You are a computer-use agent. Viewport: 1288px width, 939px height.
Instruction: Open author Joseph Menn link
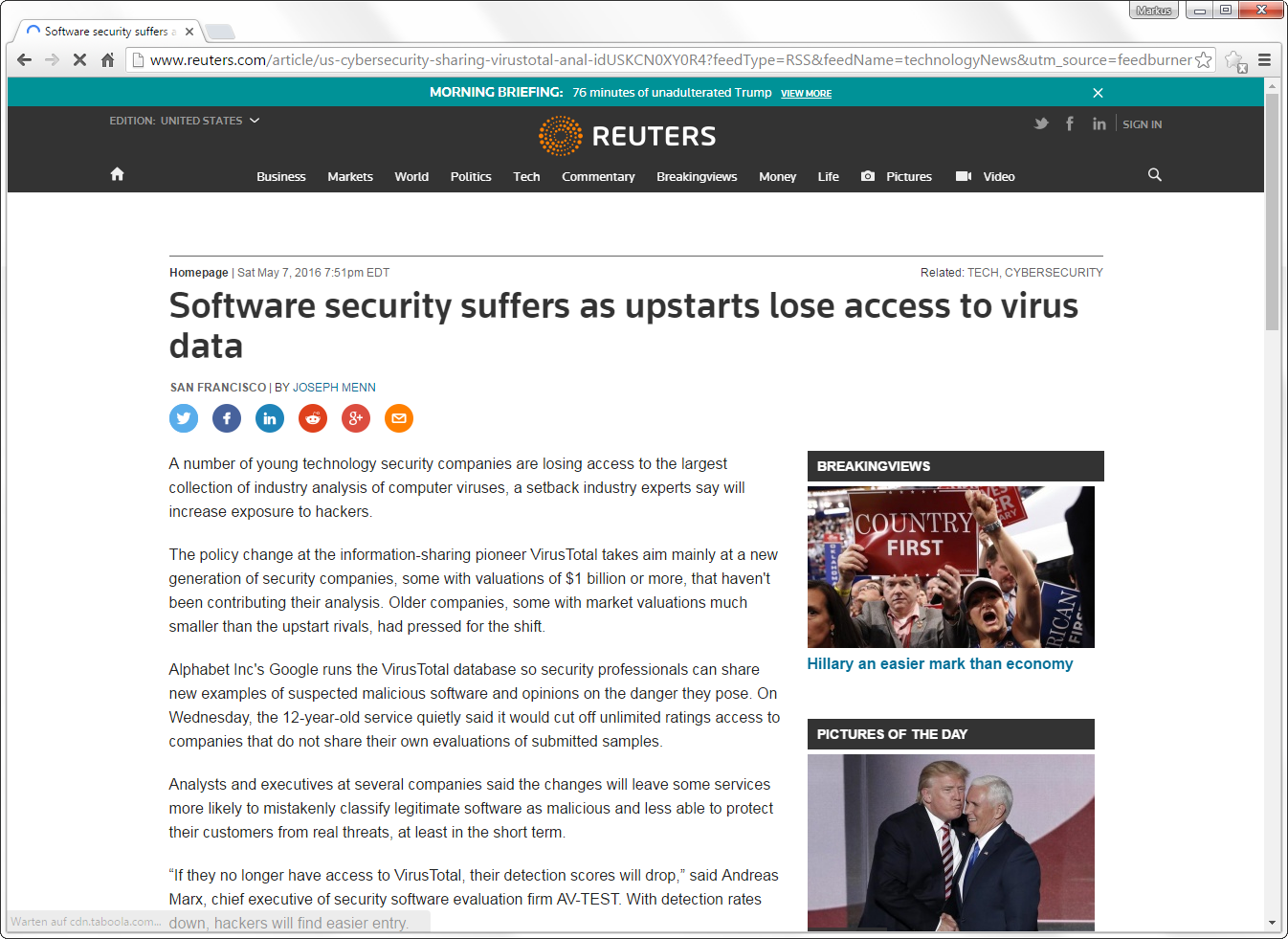pyautogui.click(x=334, y=388)
